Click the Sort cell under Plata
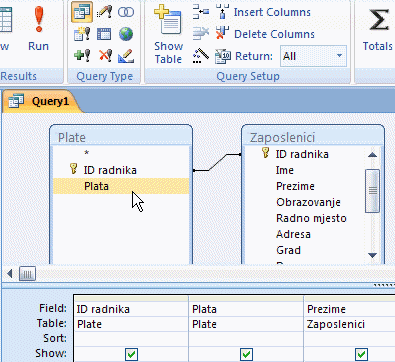 246,339
